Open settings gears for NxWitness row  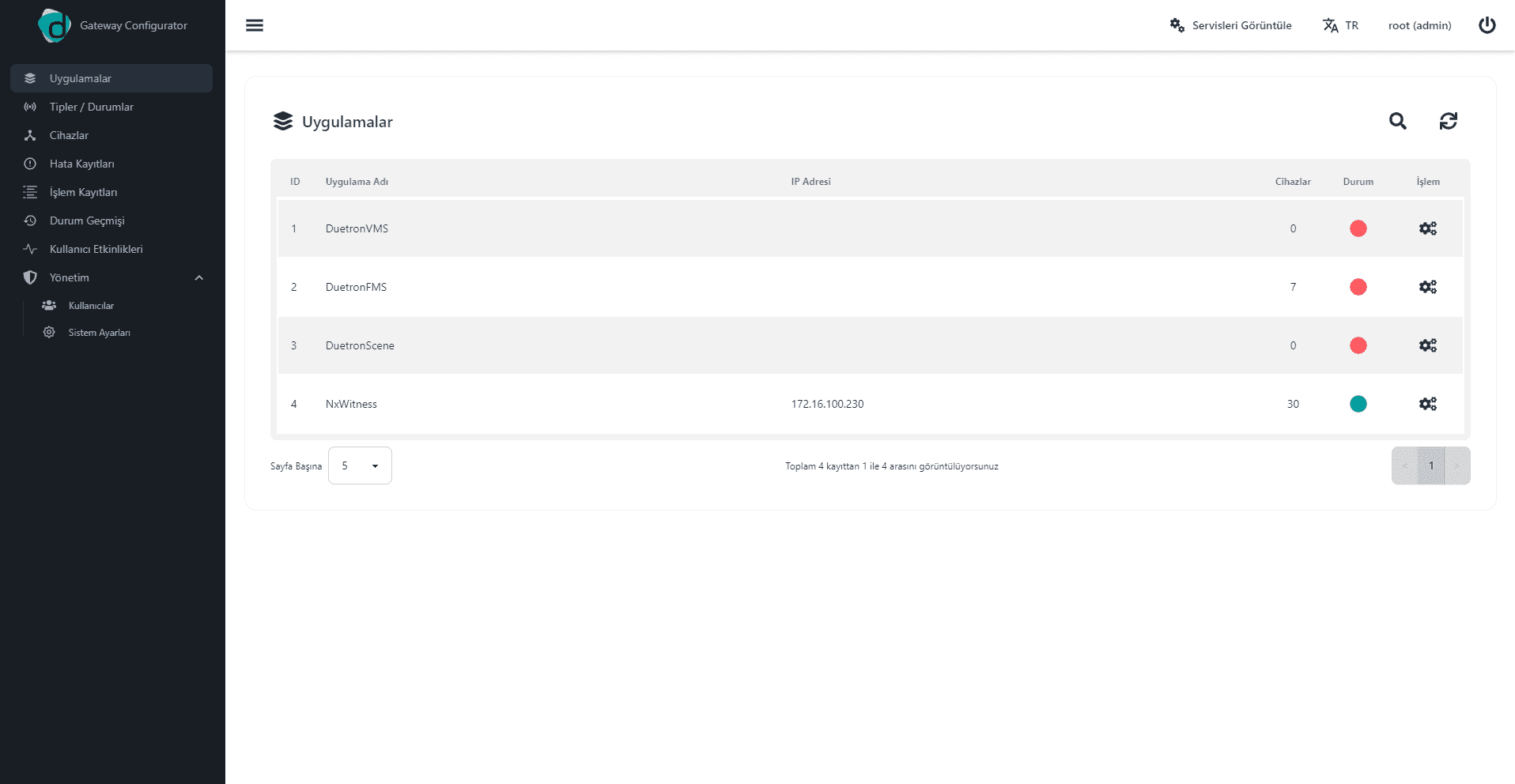pos(1427,404)
